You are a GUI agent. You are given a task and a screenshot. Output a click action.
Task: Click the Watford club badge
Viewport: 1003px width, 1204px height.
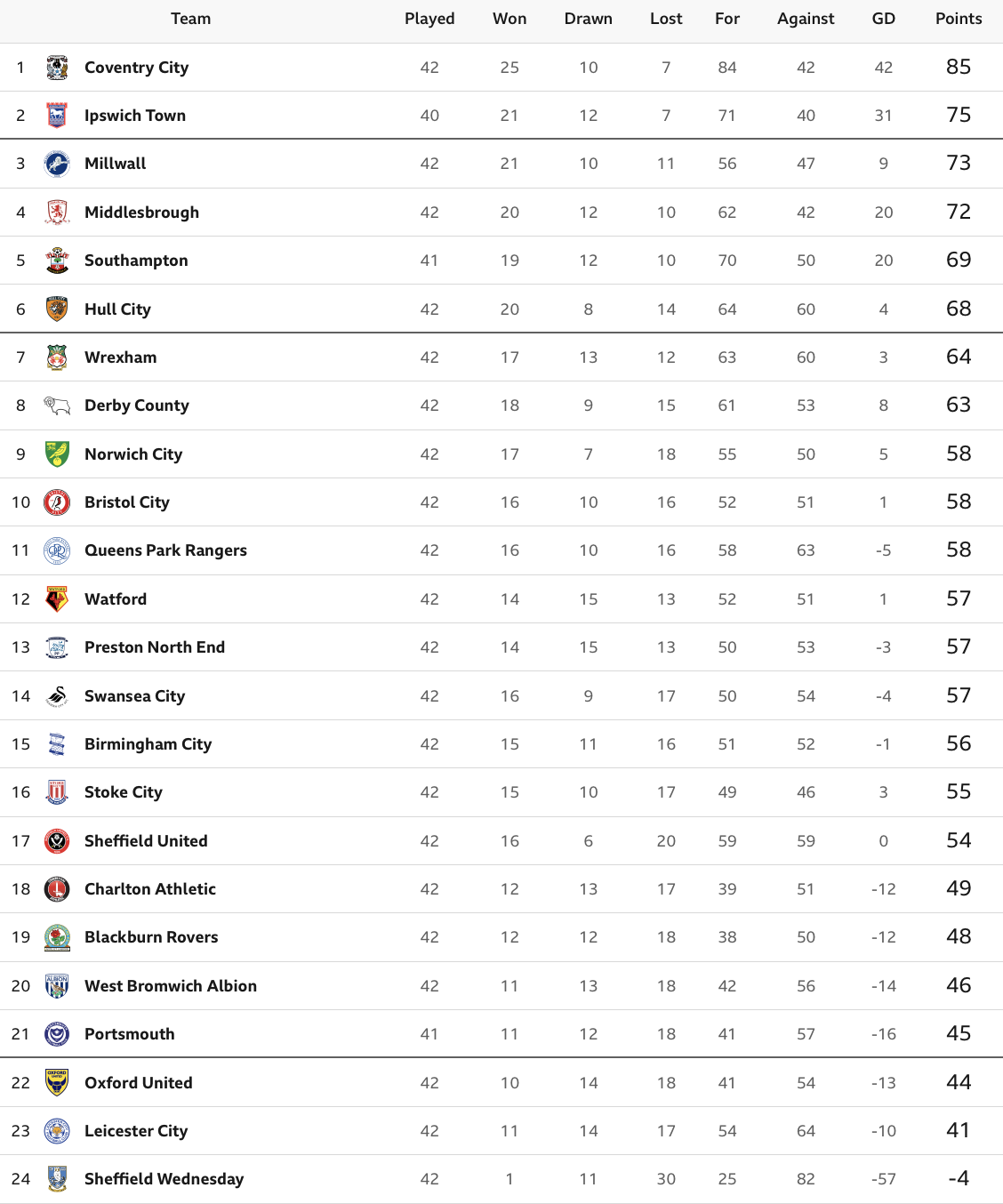57,598
